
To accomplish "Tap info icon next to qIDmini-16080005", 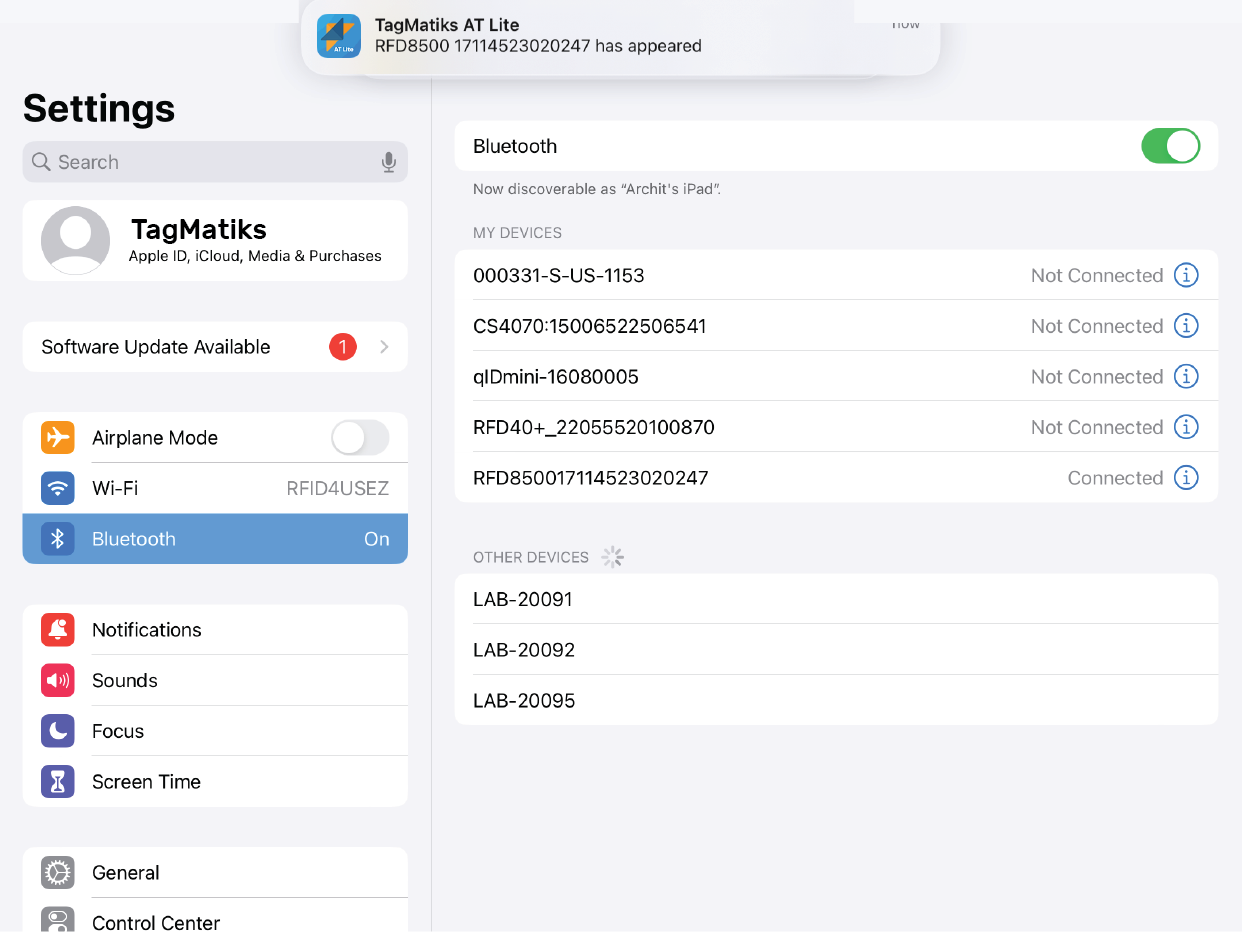I will point(1185,376).
